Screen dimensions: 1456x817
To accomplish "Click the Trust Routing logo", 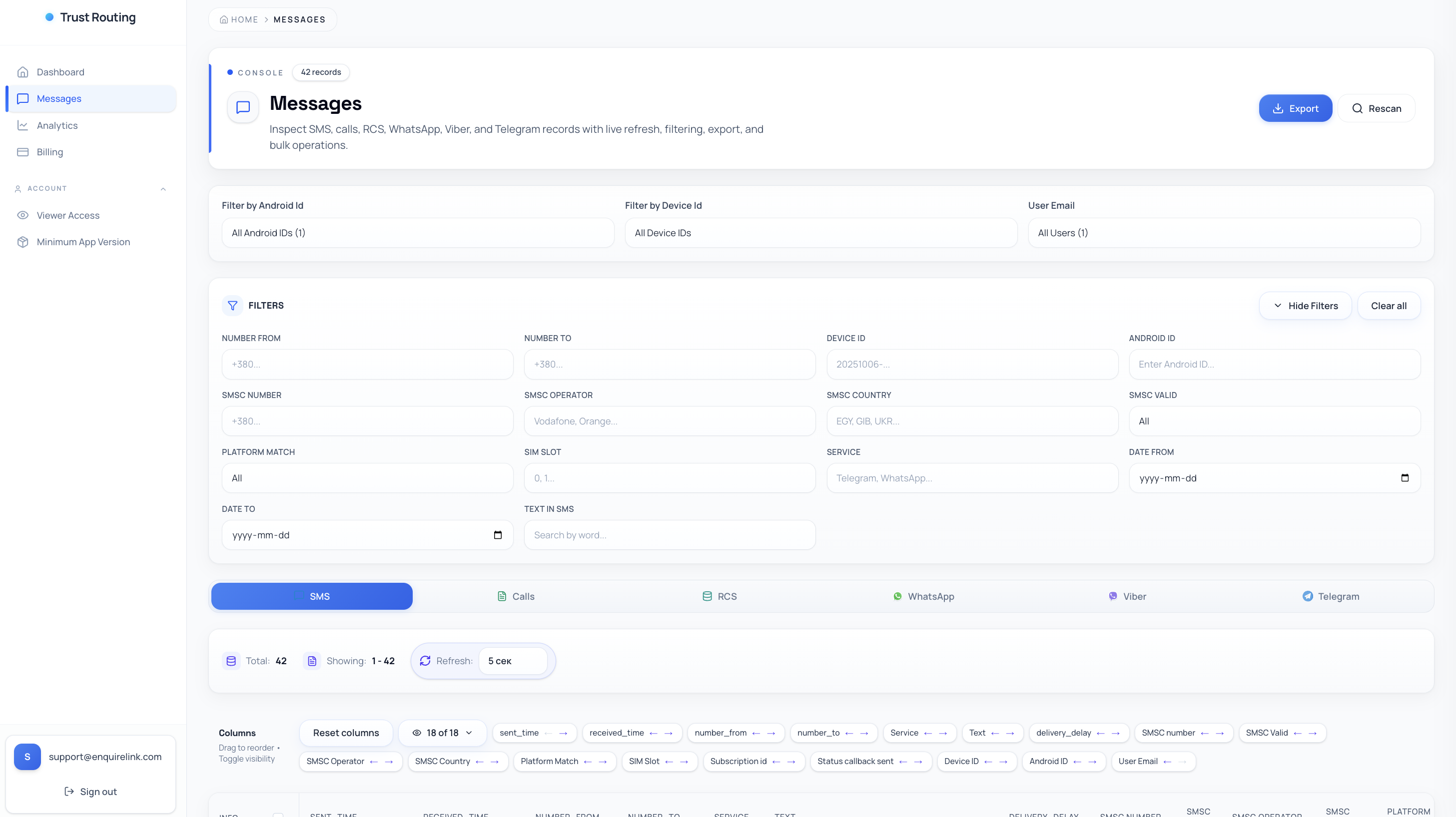I will 90,17.
